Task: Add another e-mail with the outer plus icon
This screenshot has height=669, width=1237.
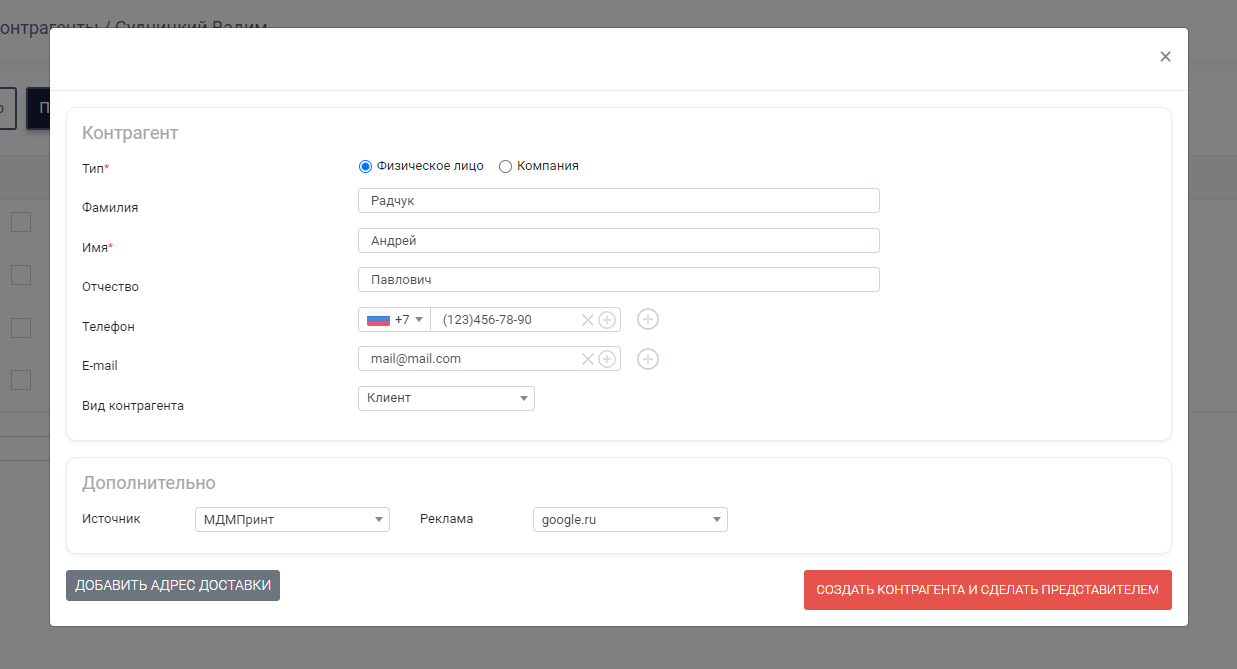Action: (648, 359)
